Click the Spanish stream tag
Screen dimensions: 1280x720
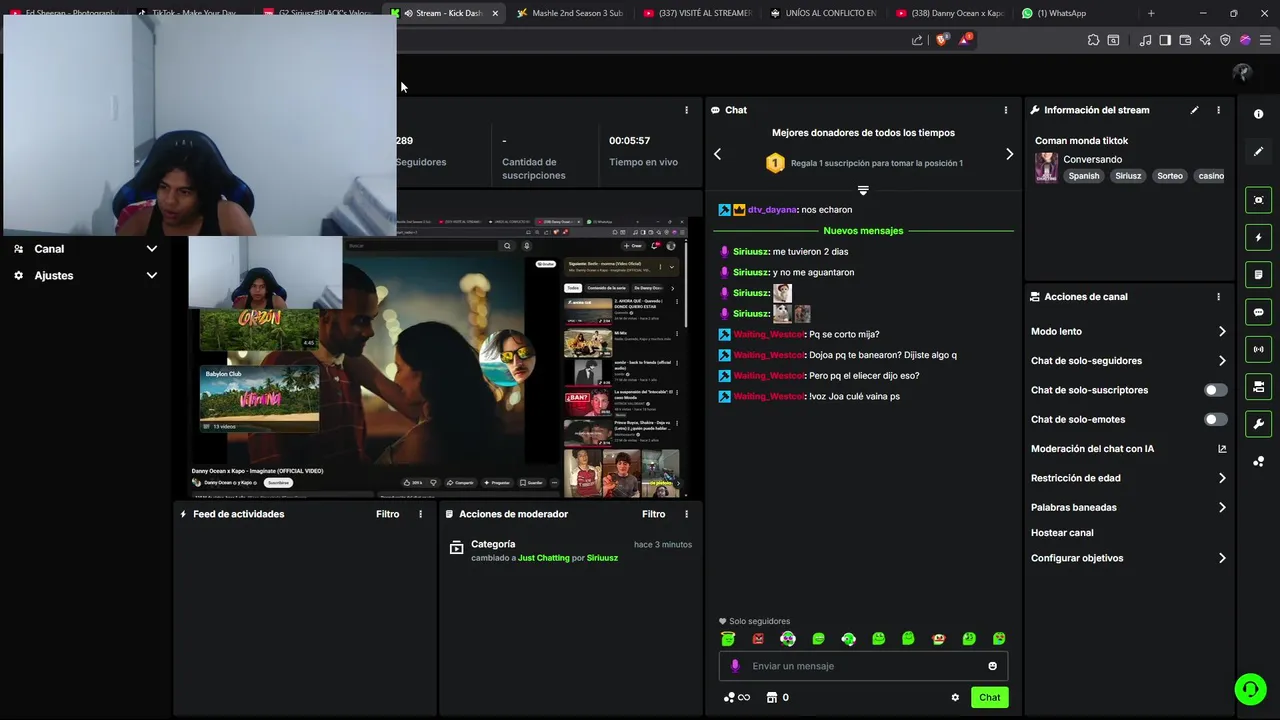[1083, 176]
